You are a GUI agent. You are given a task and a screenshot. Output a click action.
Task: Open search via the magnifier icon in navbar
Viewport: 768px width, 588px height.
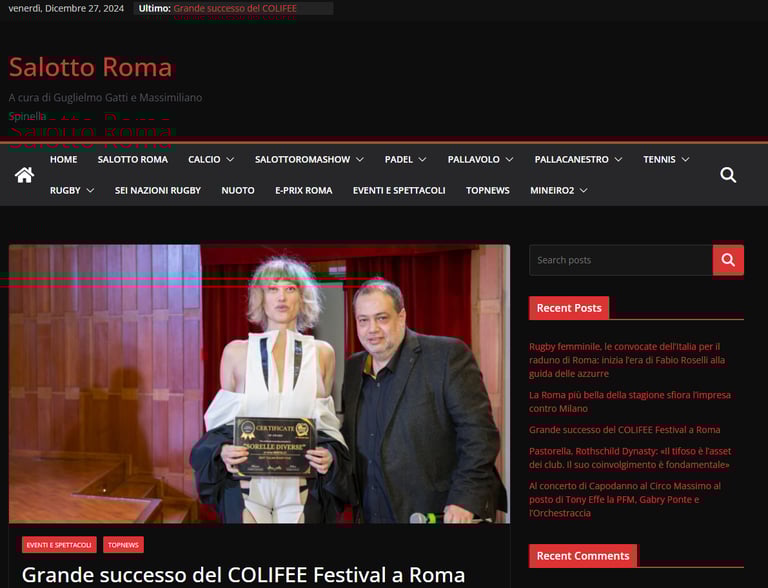click(x=728, y=175)
